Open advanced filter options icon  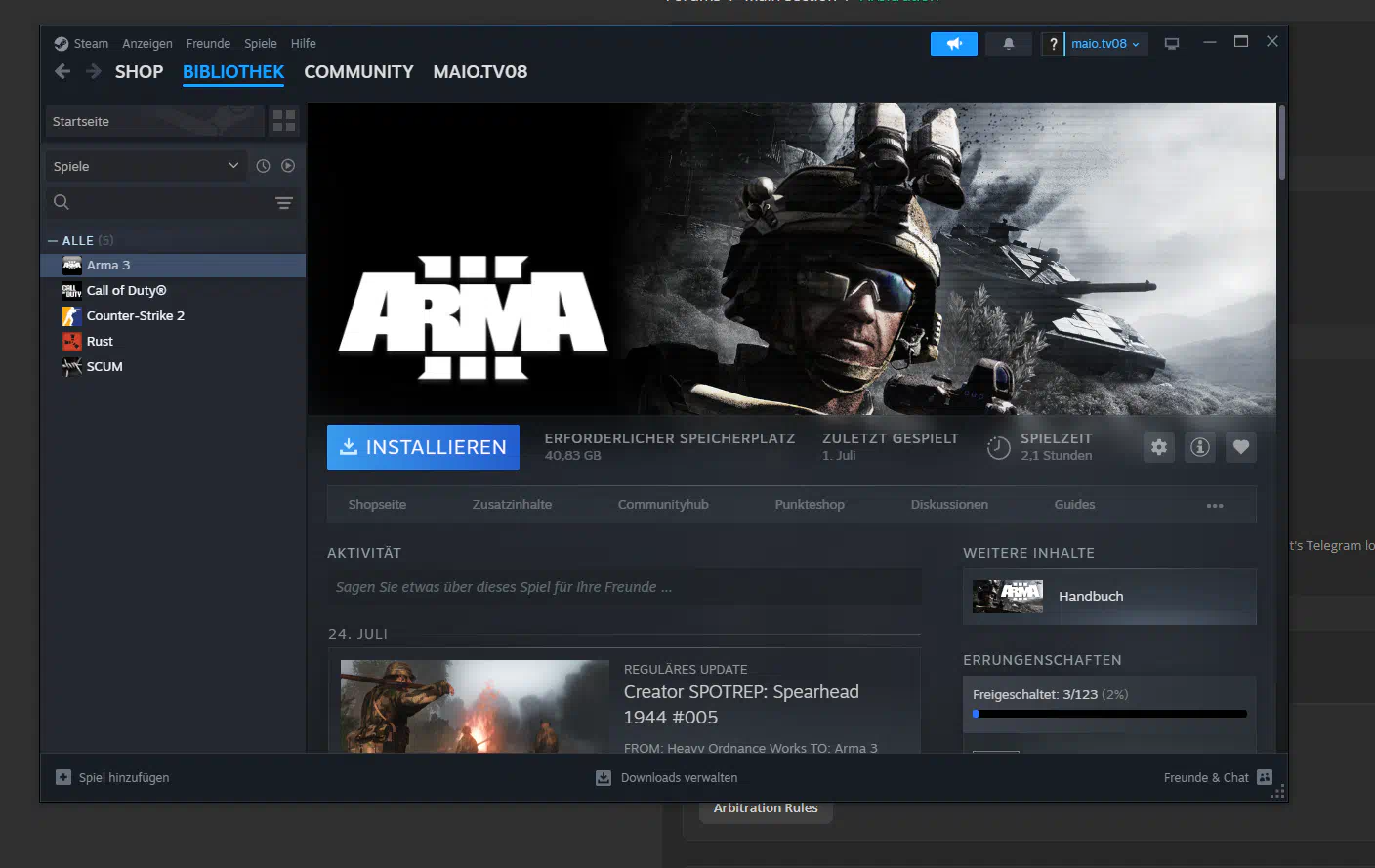[284, 203]
